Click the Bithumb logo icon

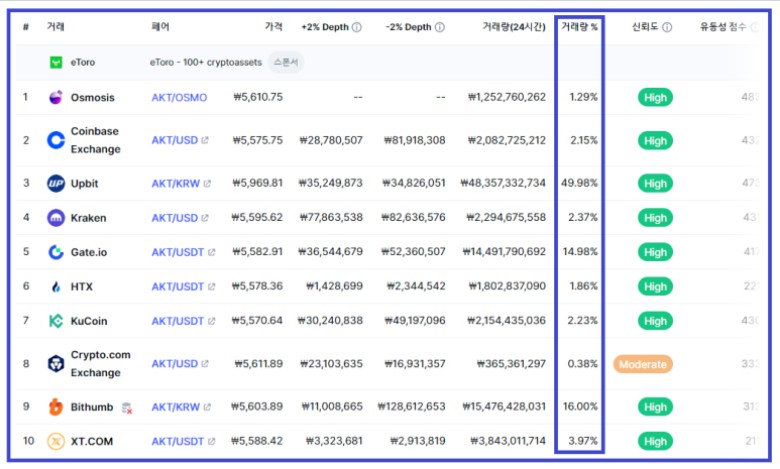[56, 407]
